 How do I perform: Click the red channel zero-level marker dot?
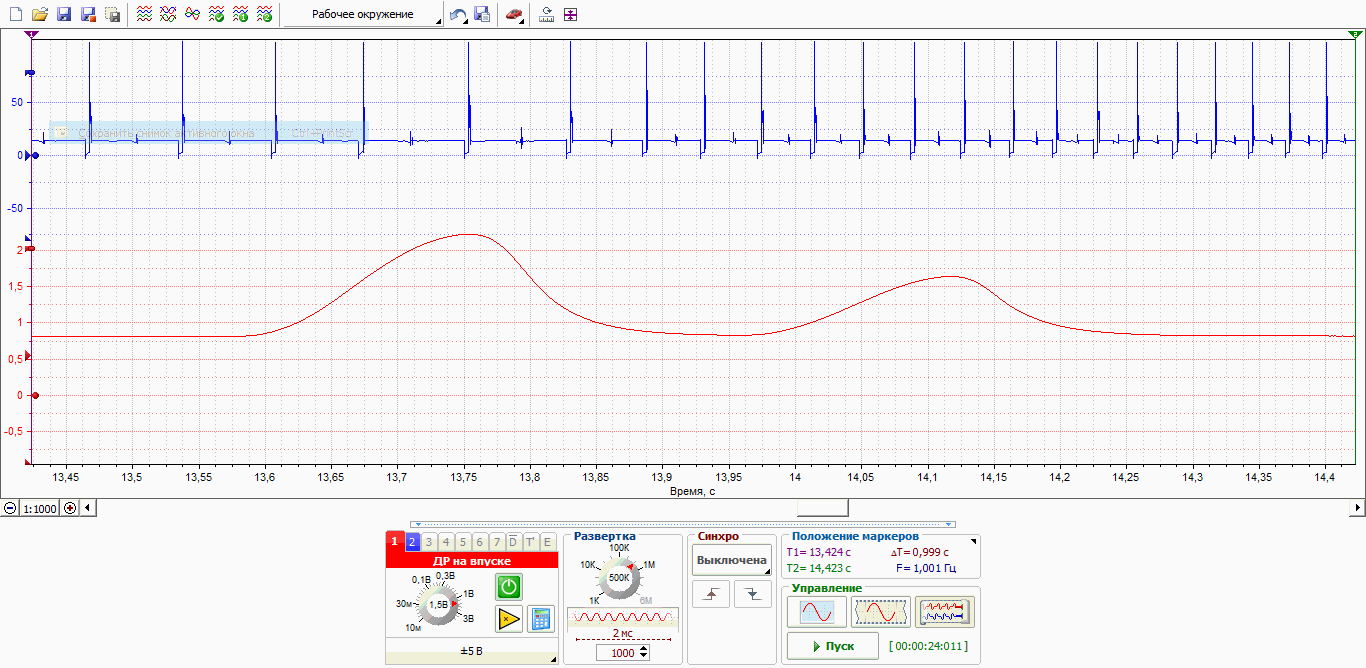click(35, 395)
